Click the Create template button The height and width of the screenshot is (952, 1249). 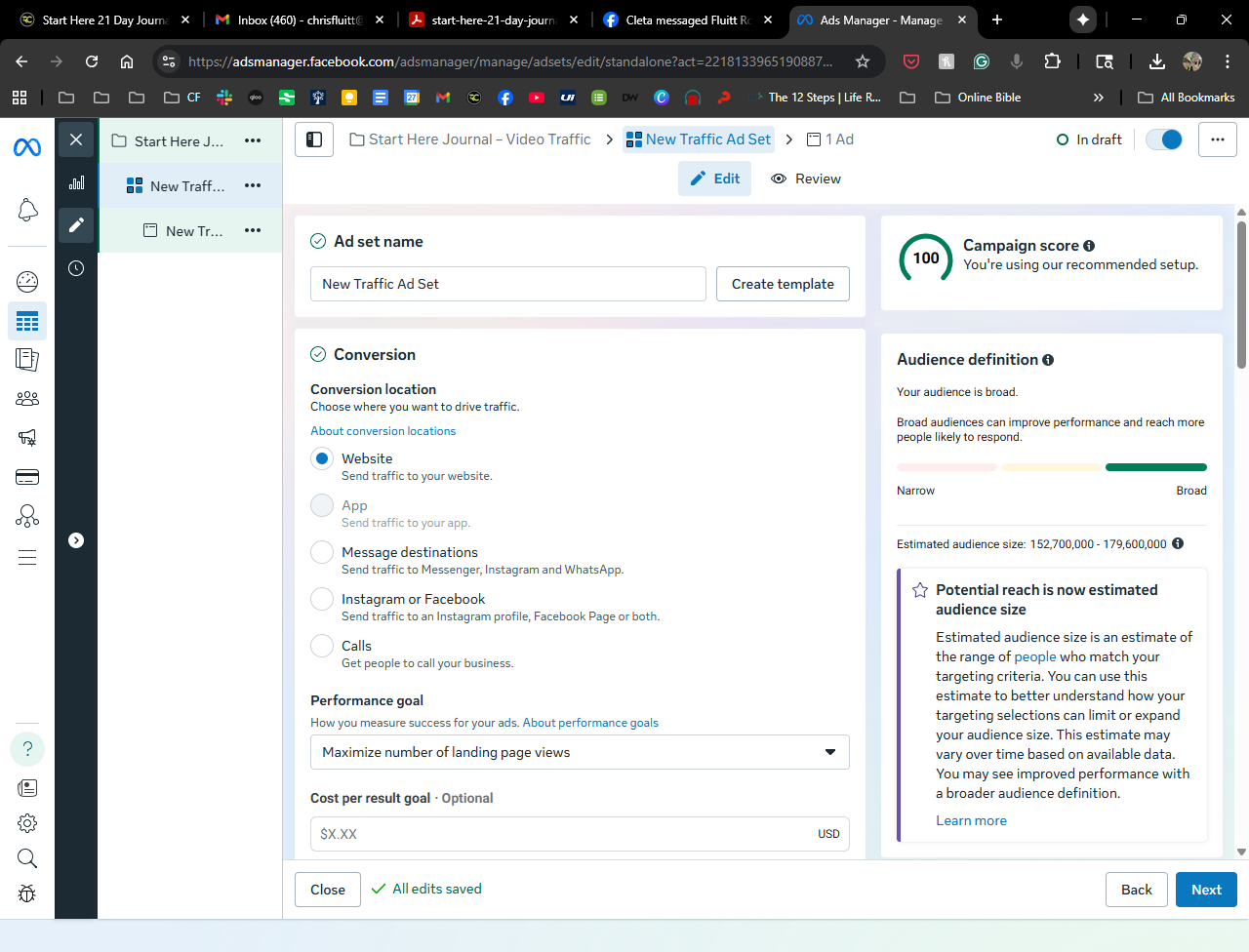[x=783, y=284]
